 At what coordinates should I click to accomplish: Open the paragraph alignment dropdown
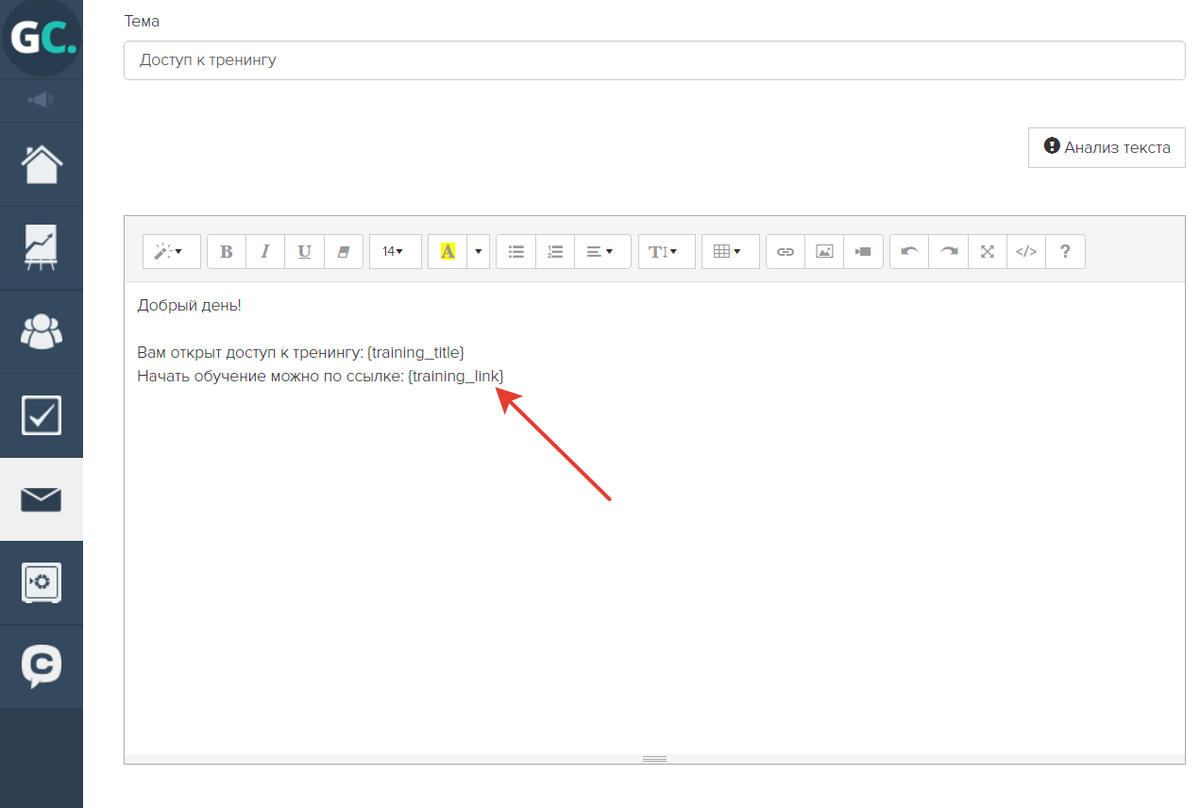[603, 252]
